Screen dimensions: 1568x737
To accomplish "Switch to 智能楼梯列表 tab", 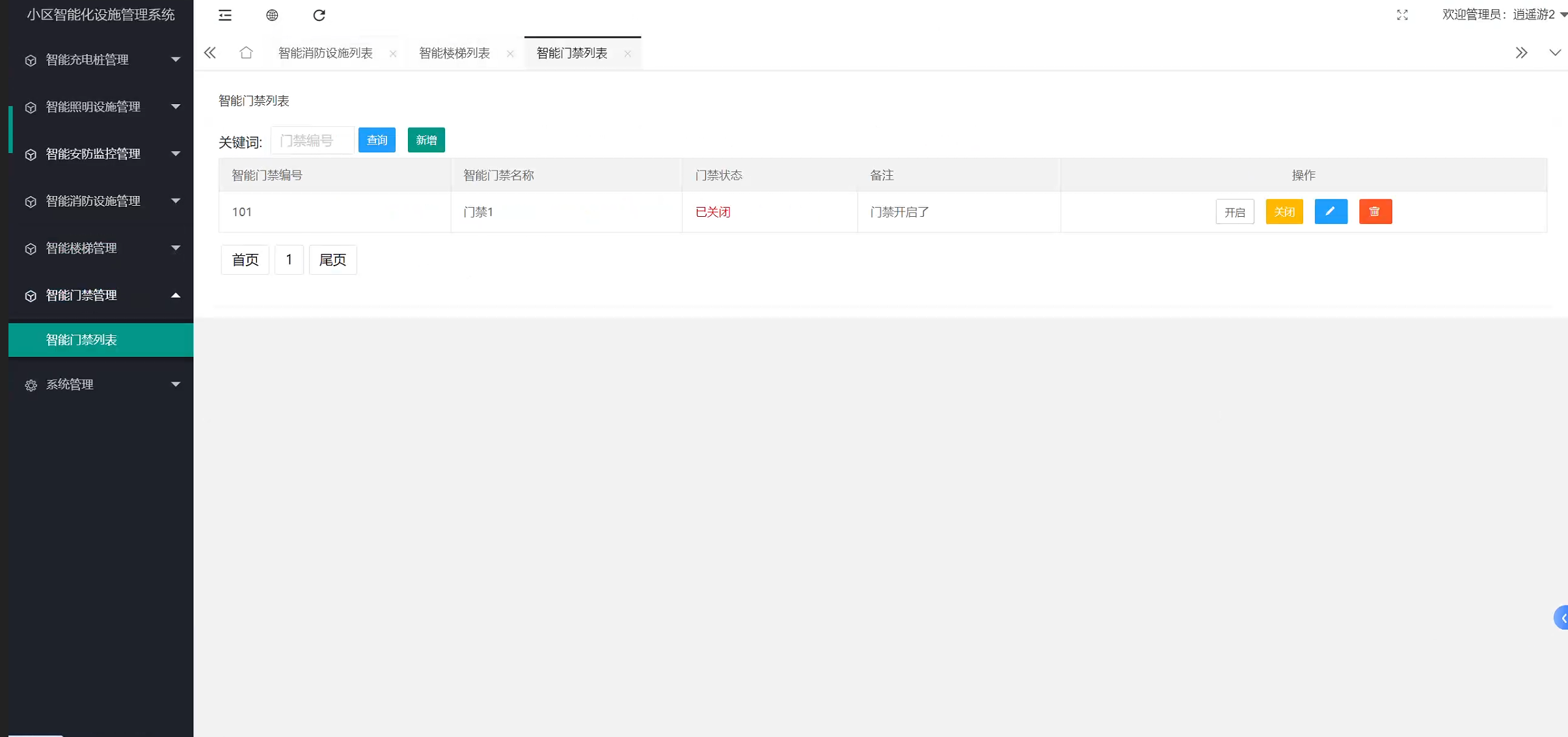I will point(454,53).
